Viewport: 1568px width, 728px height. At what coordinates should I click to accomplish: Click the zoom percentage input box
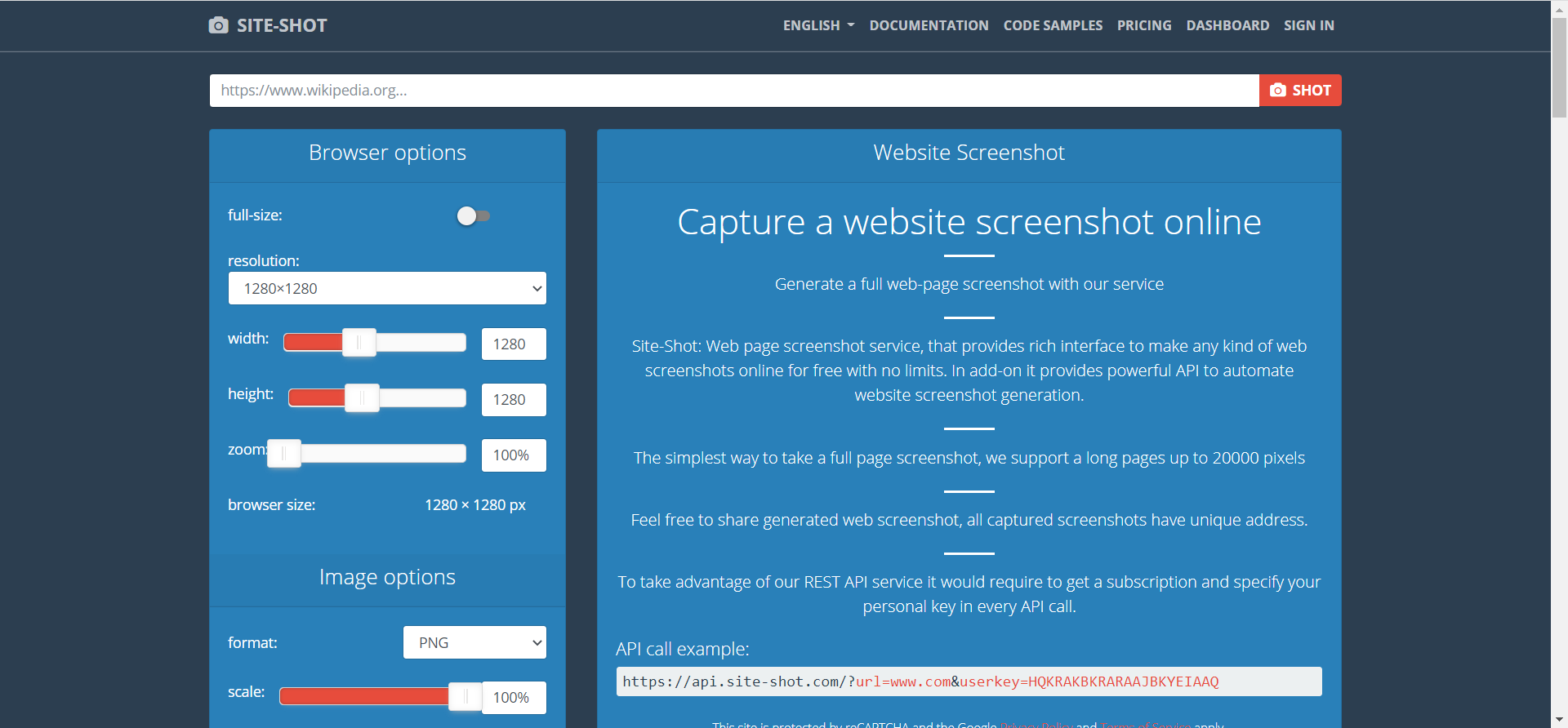513,455
